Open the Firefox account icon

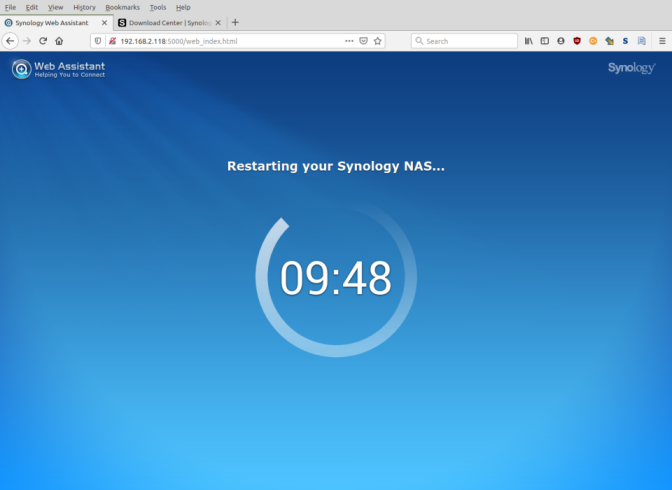561,41
